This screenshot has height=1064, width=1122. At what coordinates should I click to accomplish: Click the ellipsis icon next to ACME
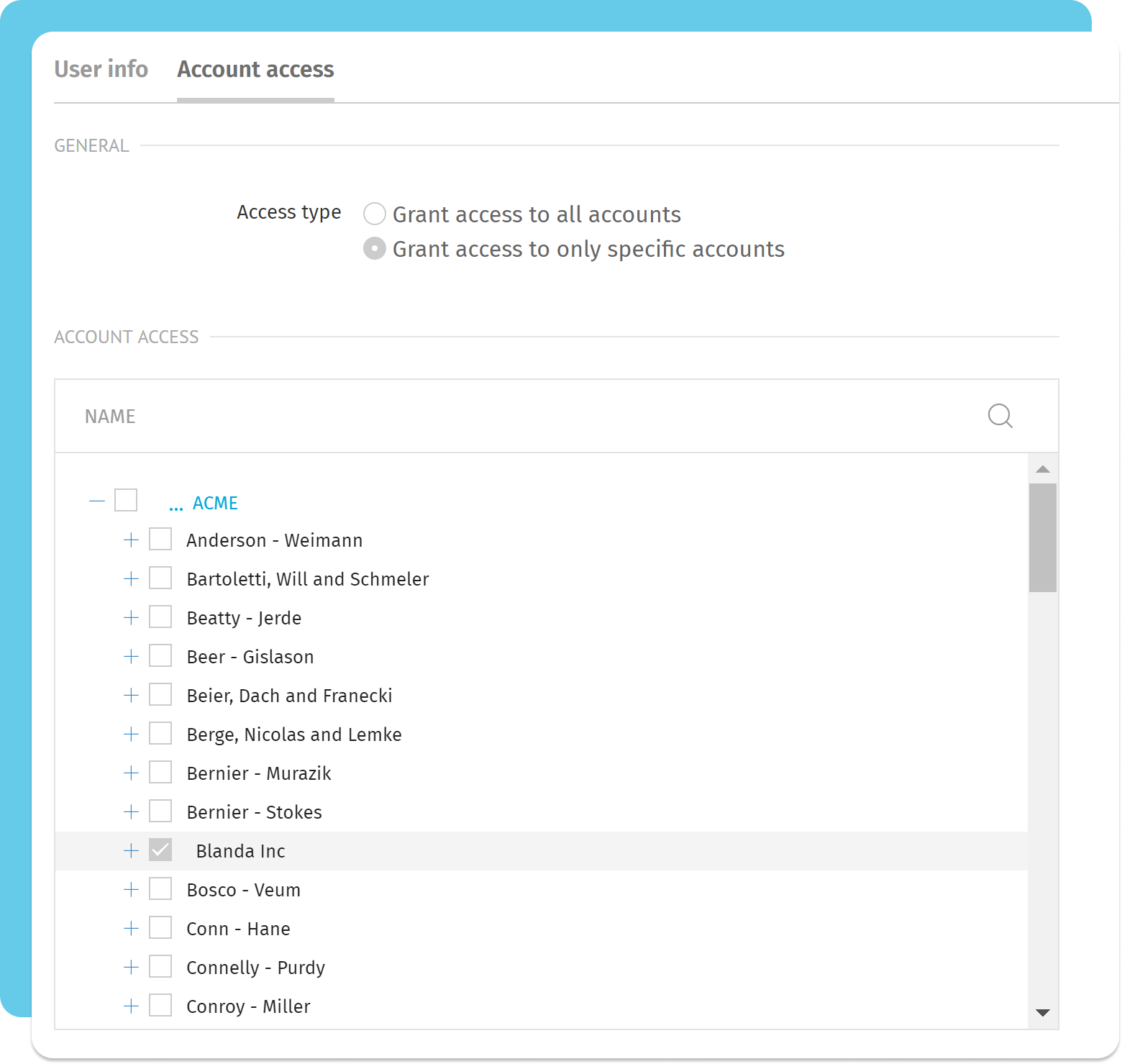[175, 504]
